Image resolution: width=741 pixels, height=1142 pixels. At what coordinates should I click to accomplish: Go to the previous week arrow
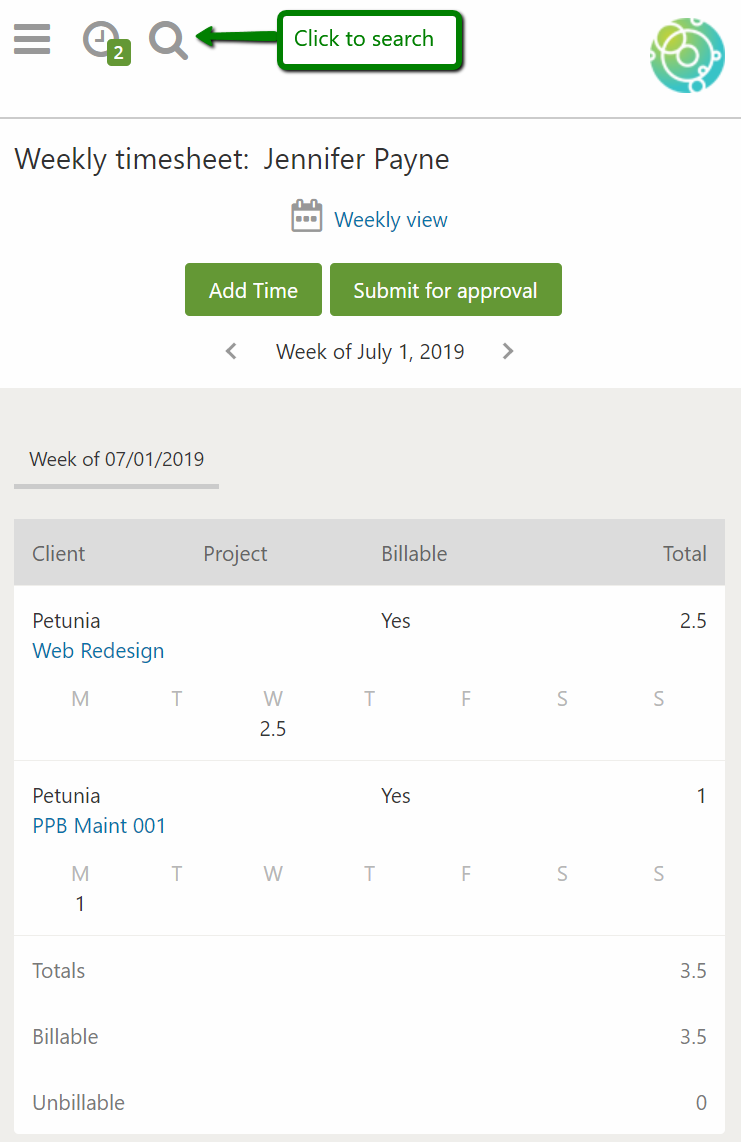[x=231, y=351]
